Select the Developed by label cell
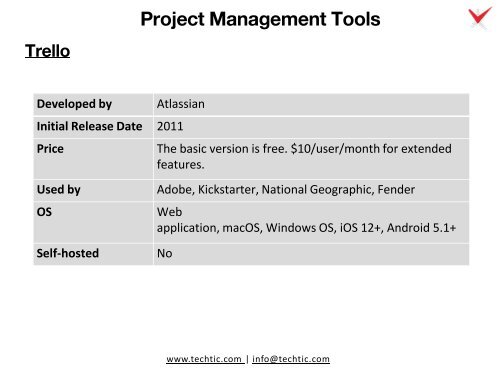The image size is (500, 375). coord(93,104)
